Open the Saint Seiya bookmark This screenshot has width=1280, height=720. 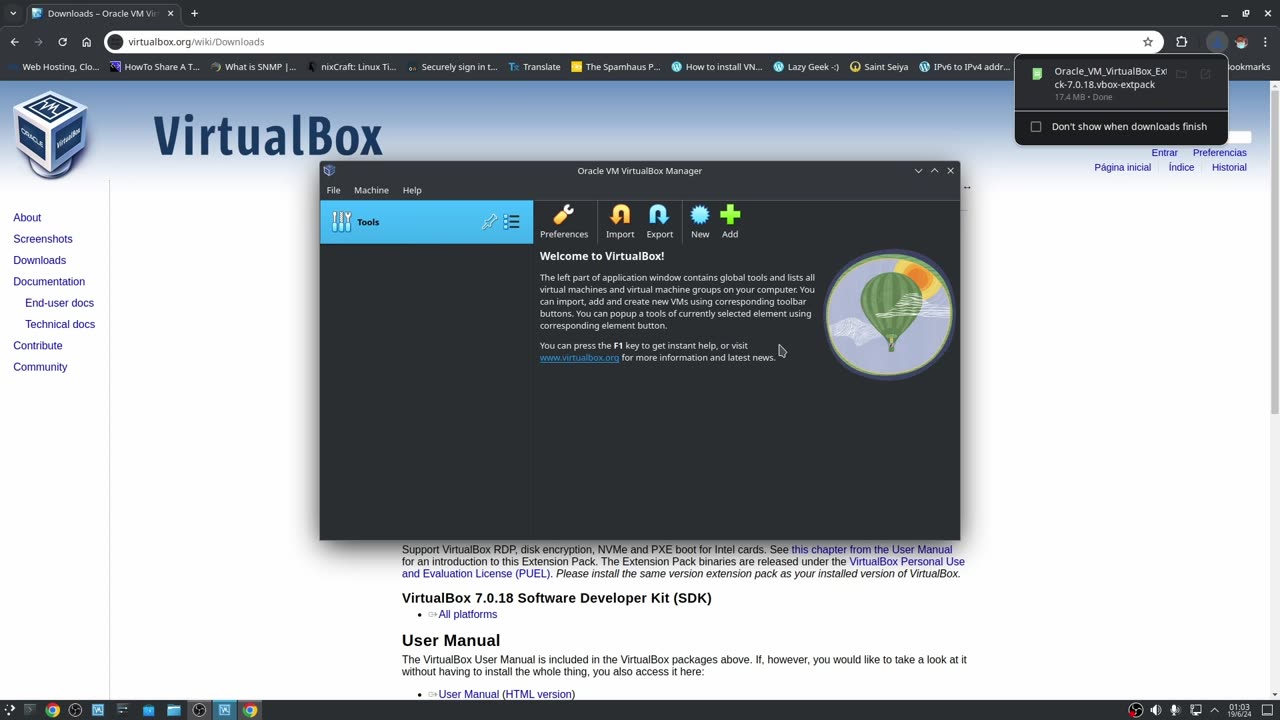(x=879, y=67)
